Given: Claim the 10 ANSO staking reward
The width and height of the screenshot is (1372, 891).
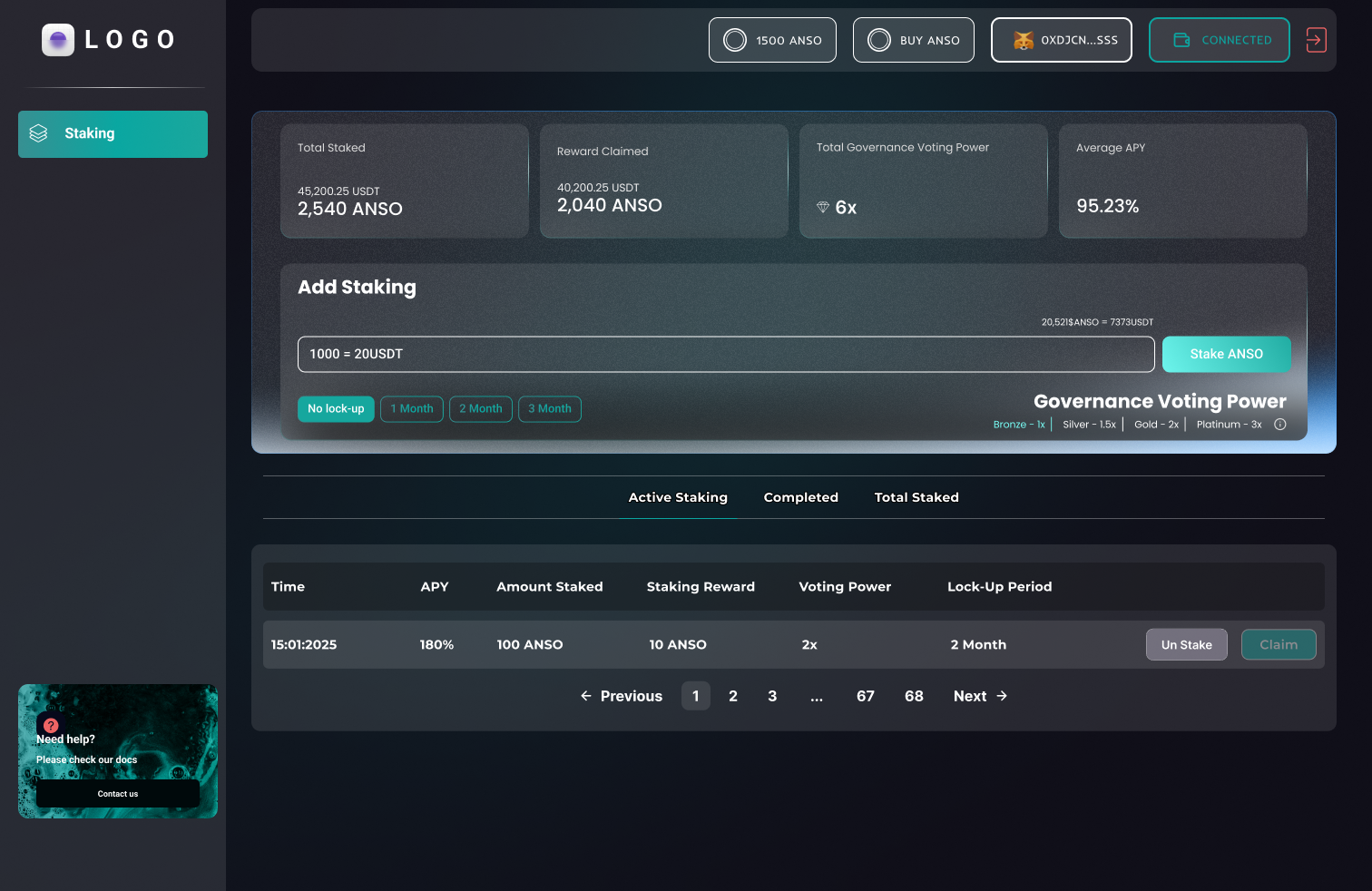Looking at the screenshot, I should click(x=1279, y=644).
